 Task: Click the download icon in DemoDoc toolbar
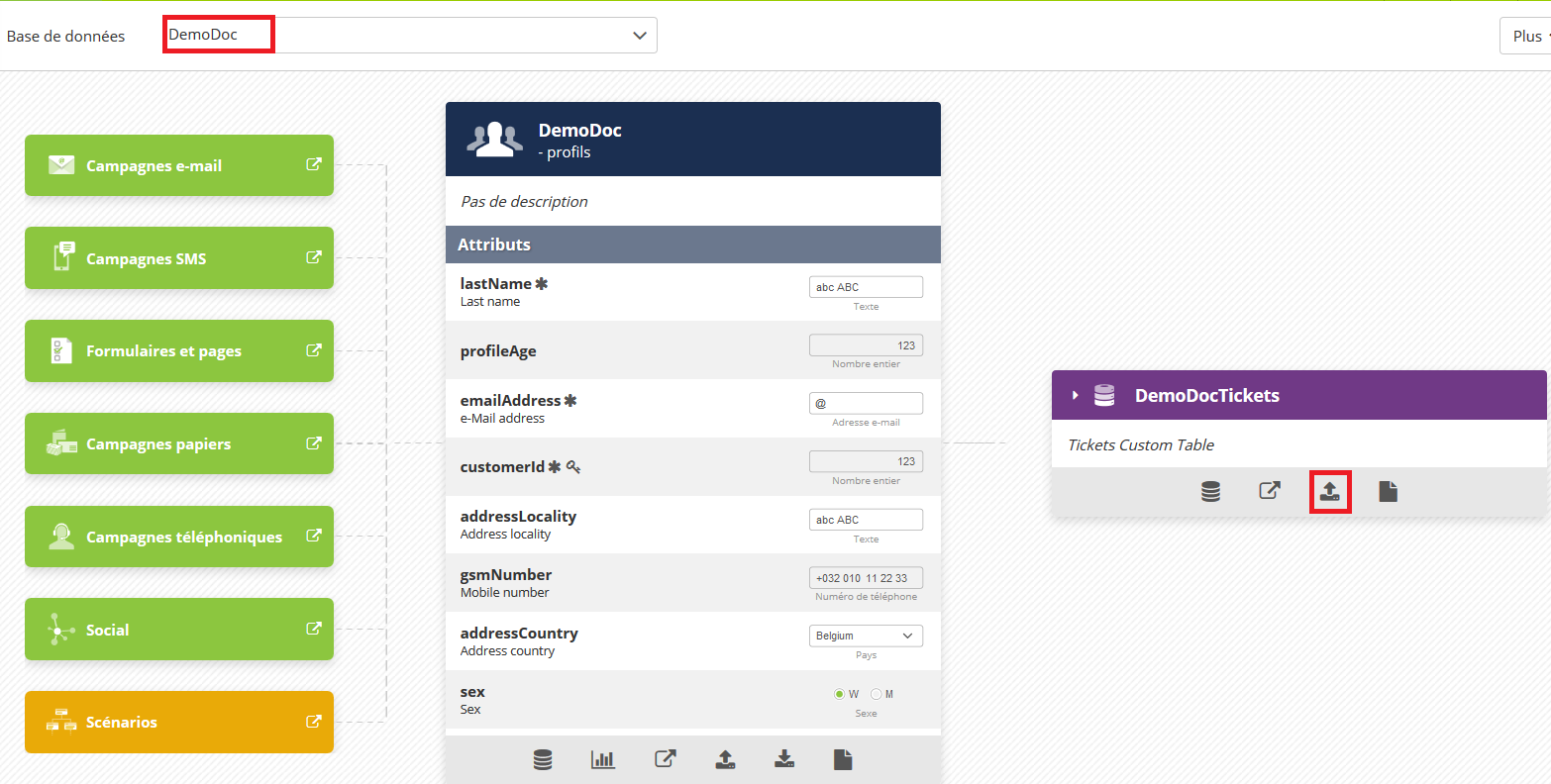pyautogui.click(x=784, y=759)
